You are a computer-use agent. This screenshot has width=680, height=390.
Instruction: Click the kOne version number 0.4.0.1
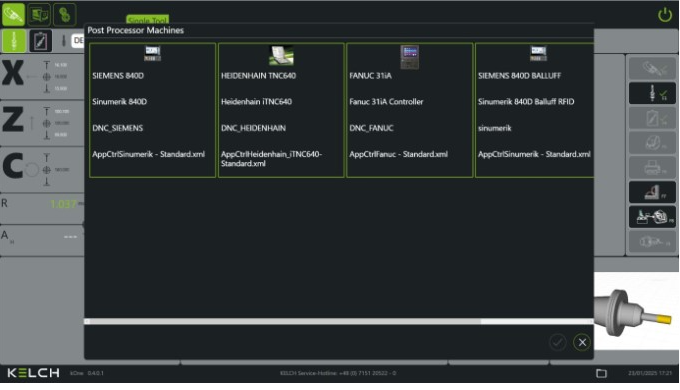point(95,373)
